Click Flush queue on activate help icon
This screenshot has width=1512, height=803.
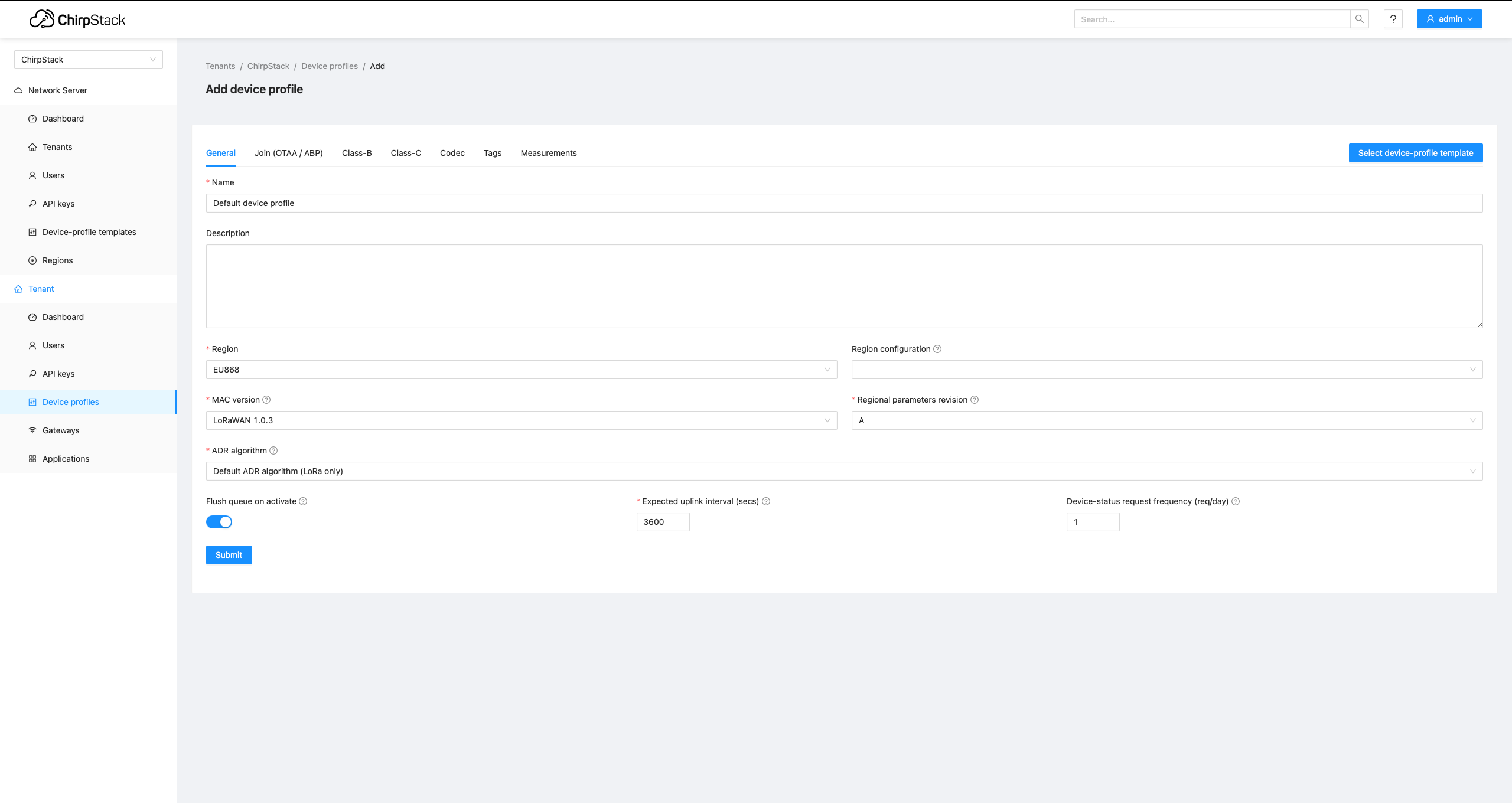coord(303,501)
